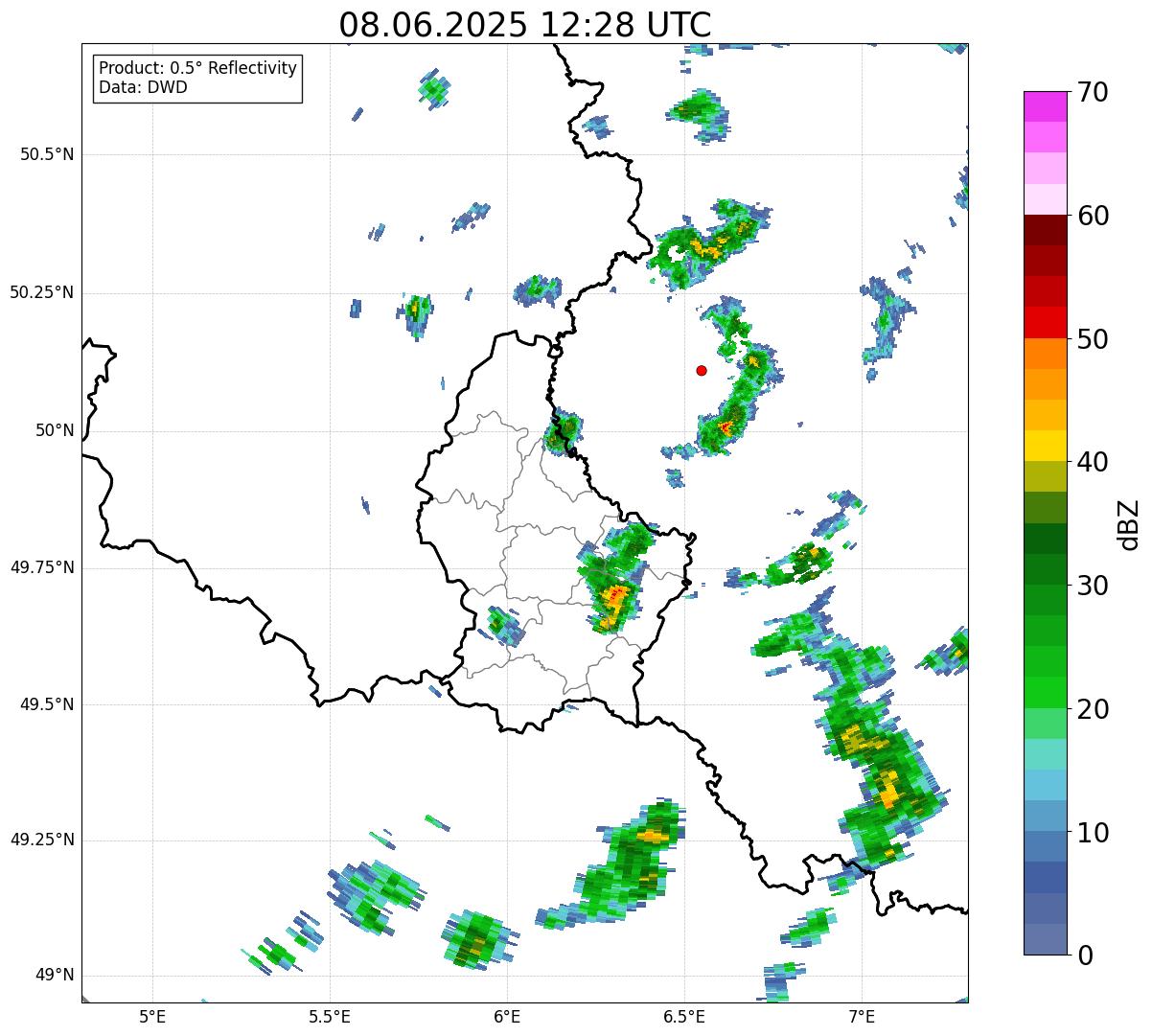Click the title "08.06.2025 12:28 UTC"
Viewport: 1152px width, 1036px height.
tap(525, 25)
